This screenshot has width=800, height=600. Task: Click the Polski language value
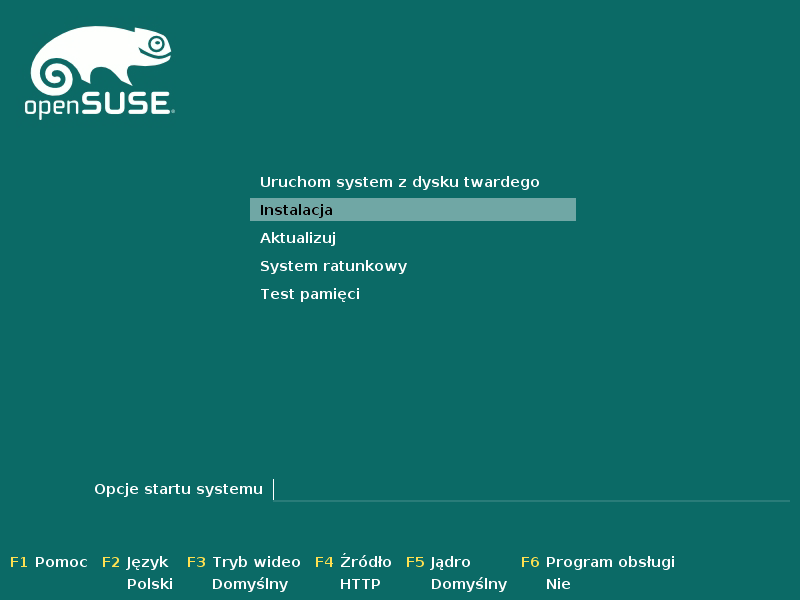pyautogui.click(x=150, y=584)
